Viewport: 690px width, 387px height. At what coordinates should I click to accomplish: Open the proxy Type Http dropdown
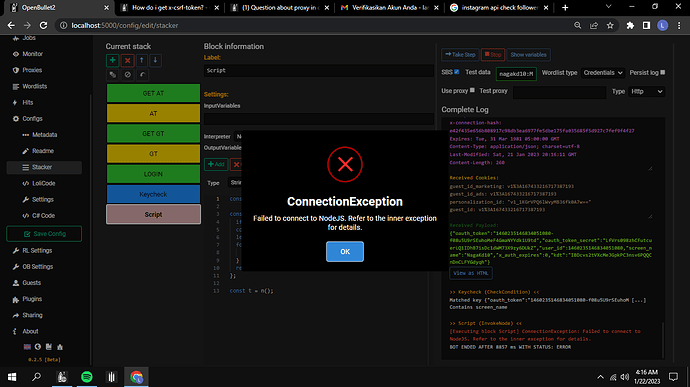646,92
